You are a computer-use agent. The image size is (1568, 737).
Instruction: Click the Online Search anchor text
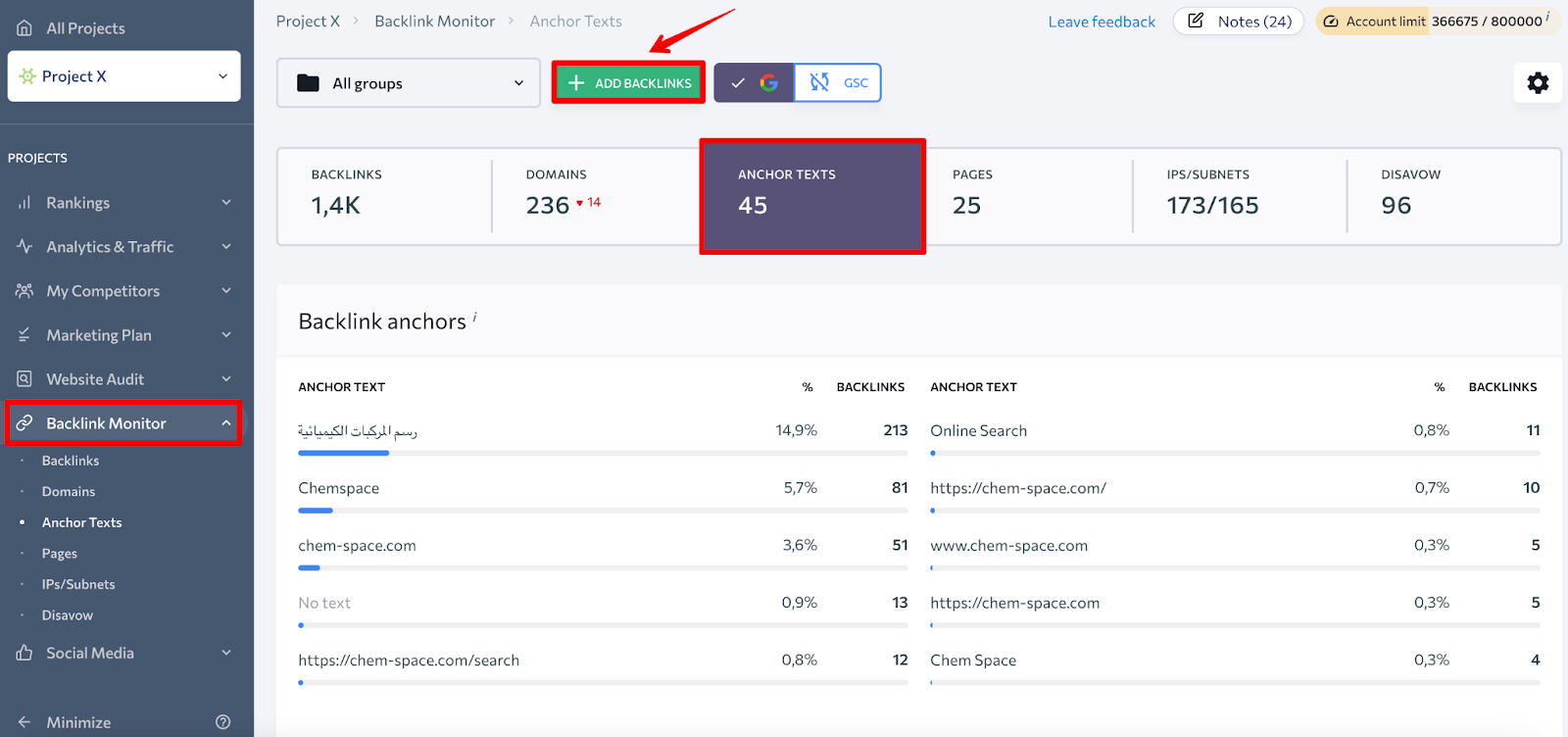coord(978,430)
